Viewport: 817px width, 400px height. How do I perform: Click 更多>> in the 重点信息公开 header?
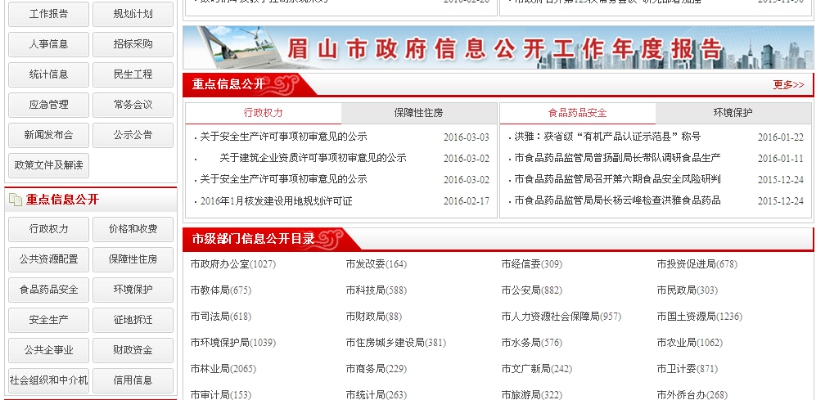pos(788,85)
